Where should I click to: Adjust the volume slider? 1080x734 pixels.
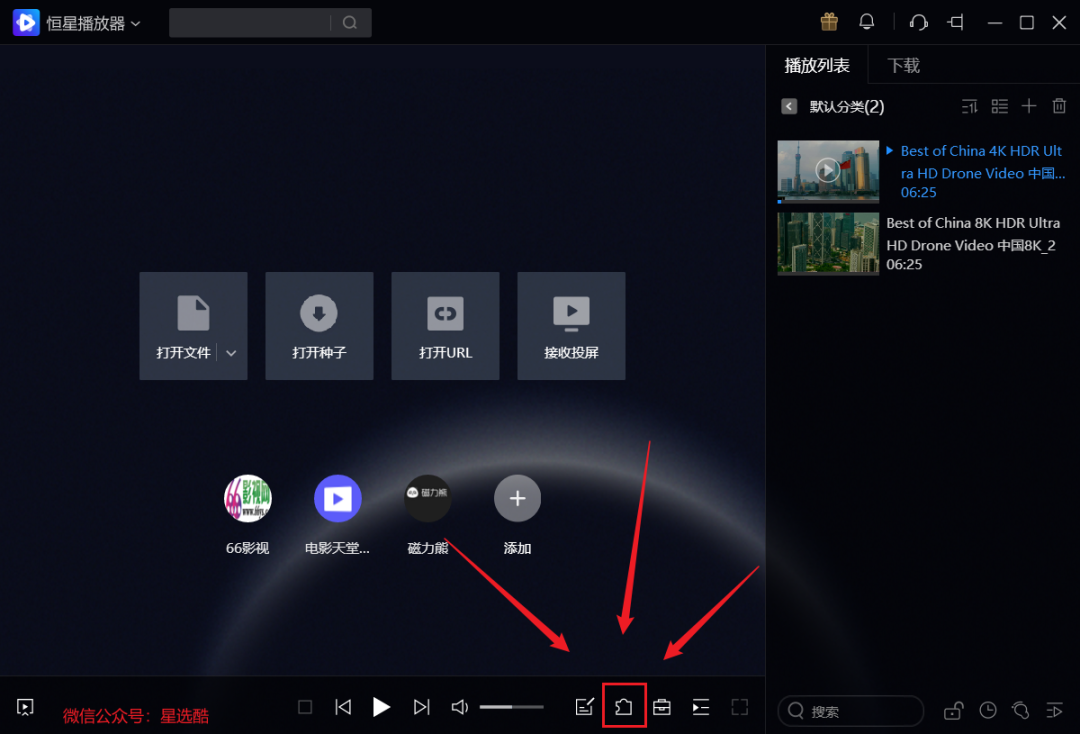coord(511,706)
